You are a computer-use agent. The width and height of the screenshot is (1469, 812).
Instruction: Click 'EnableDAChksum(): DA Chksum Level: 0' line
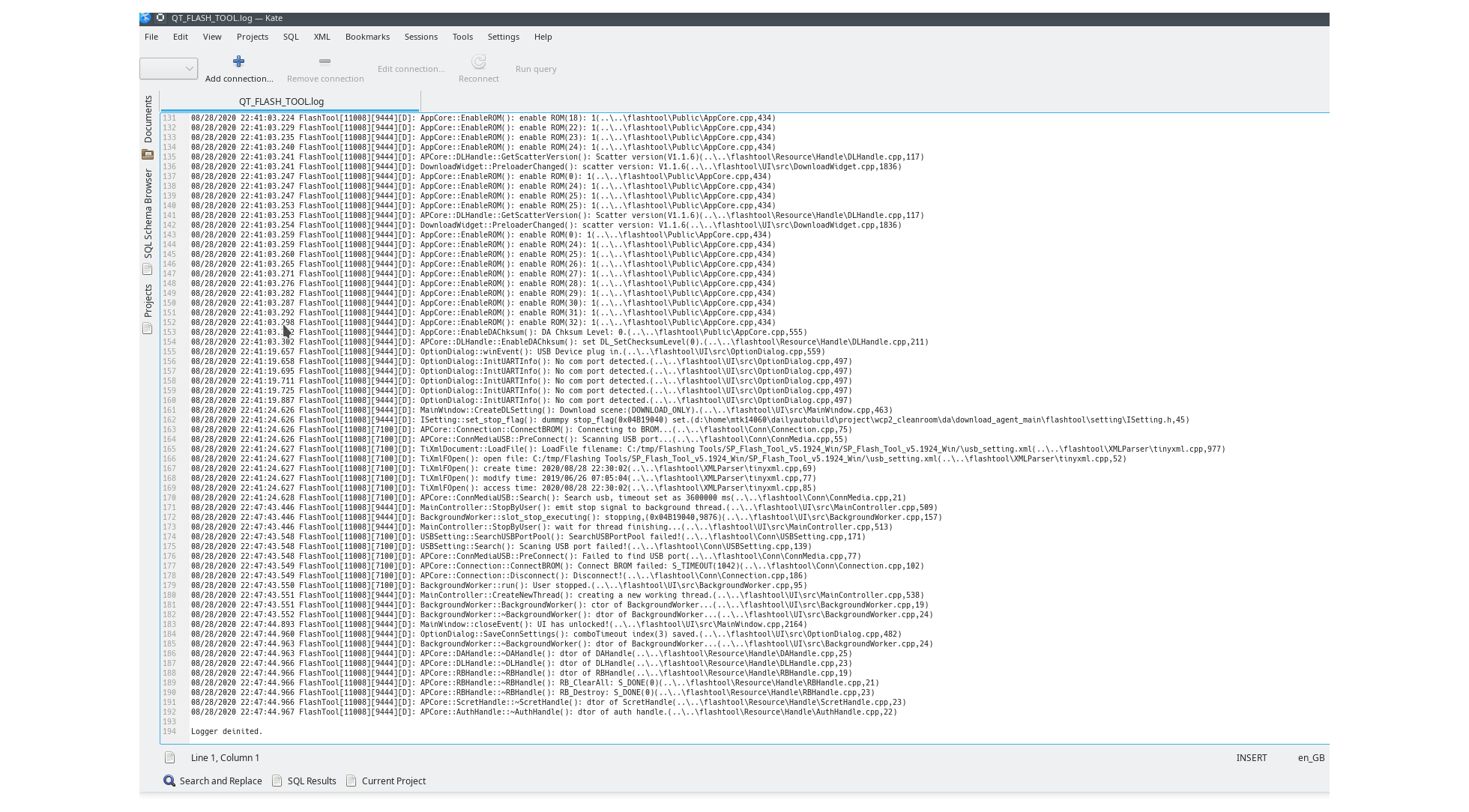point(498,333)
